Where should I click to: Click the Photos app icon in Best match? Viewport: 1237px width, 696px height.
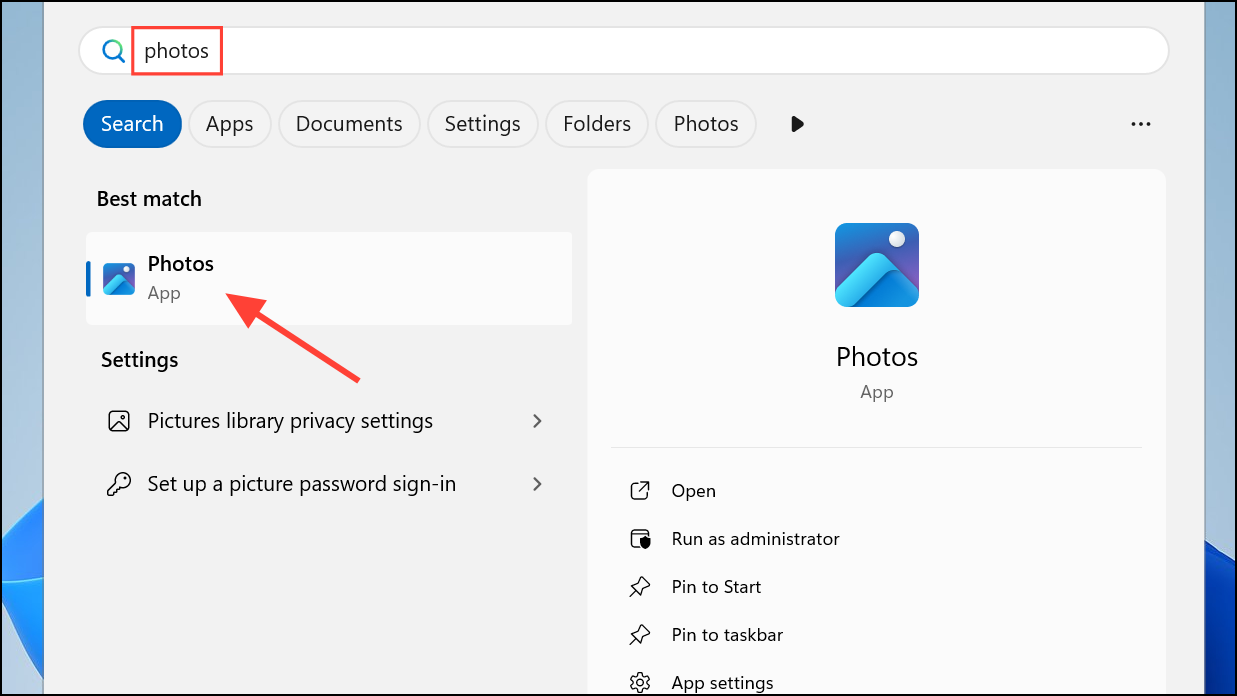pos(119,279)
